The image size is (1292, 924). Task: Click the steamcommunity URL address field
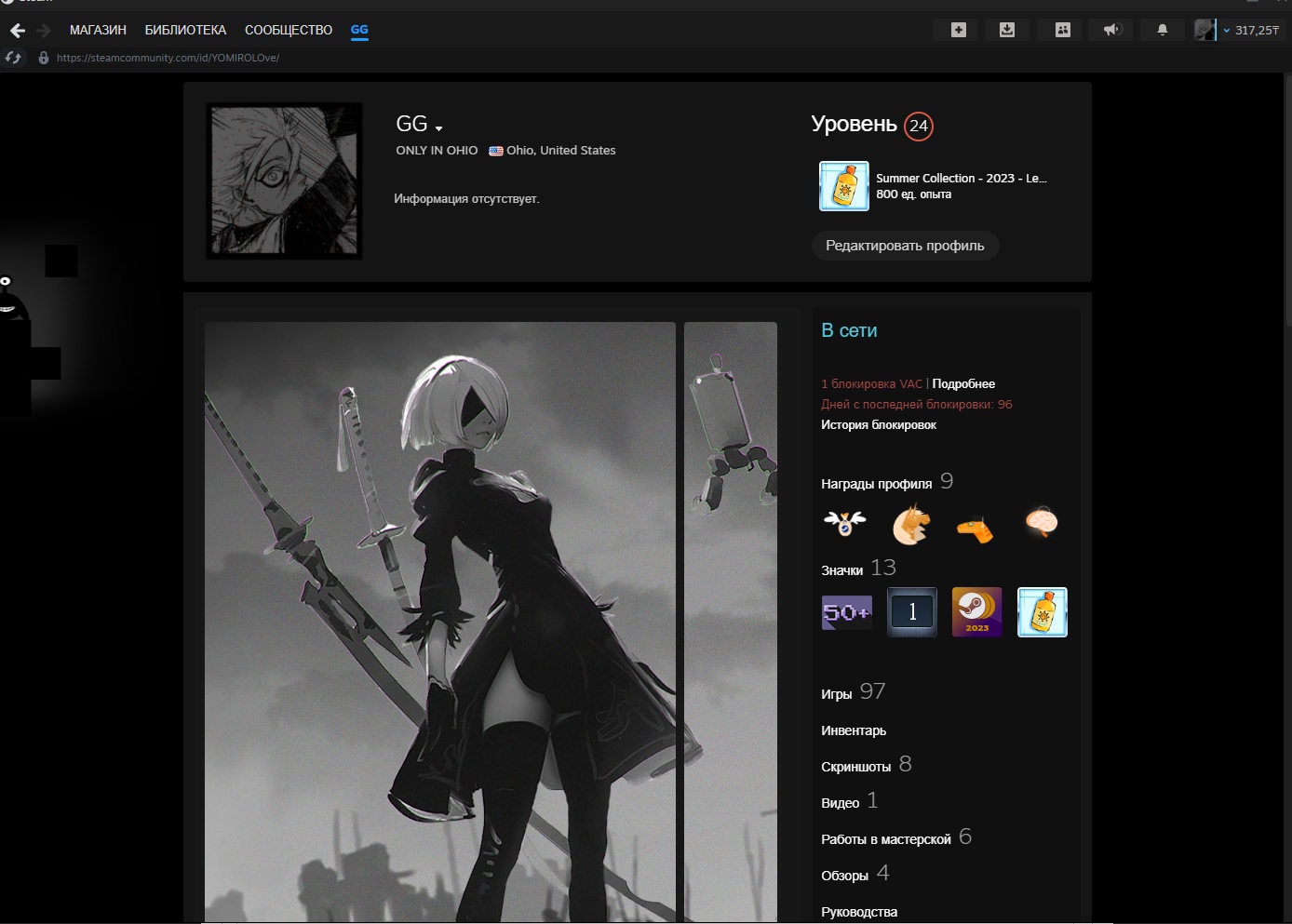tap(168, 58)
